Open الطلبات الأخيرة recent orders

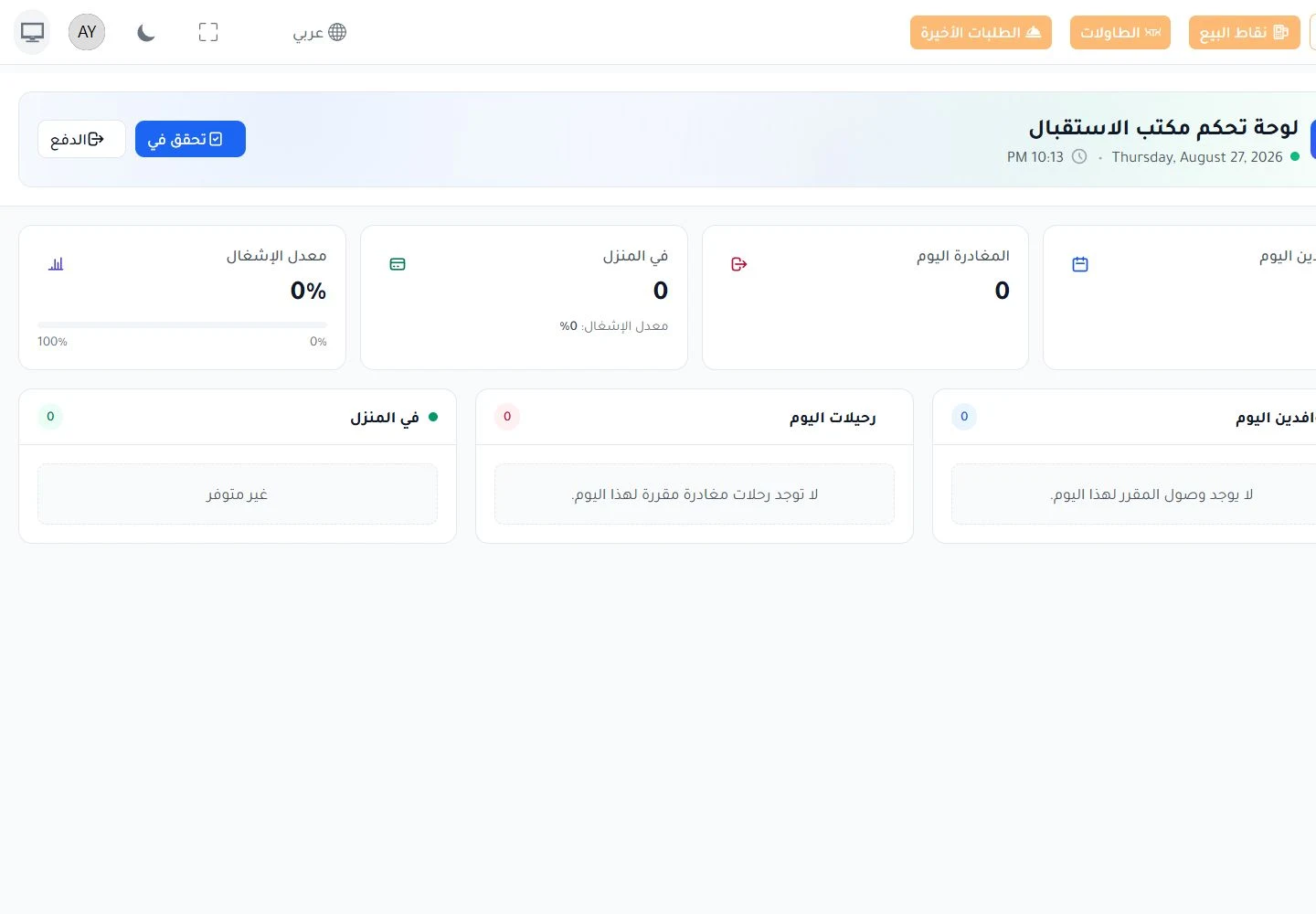tap(981, 32)
